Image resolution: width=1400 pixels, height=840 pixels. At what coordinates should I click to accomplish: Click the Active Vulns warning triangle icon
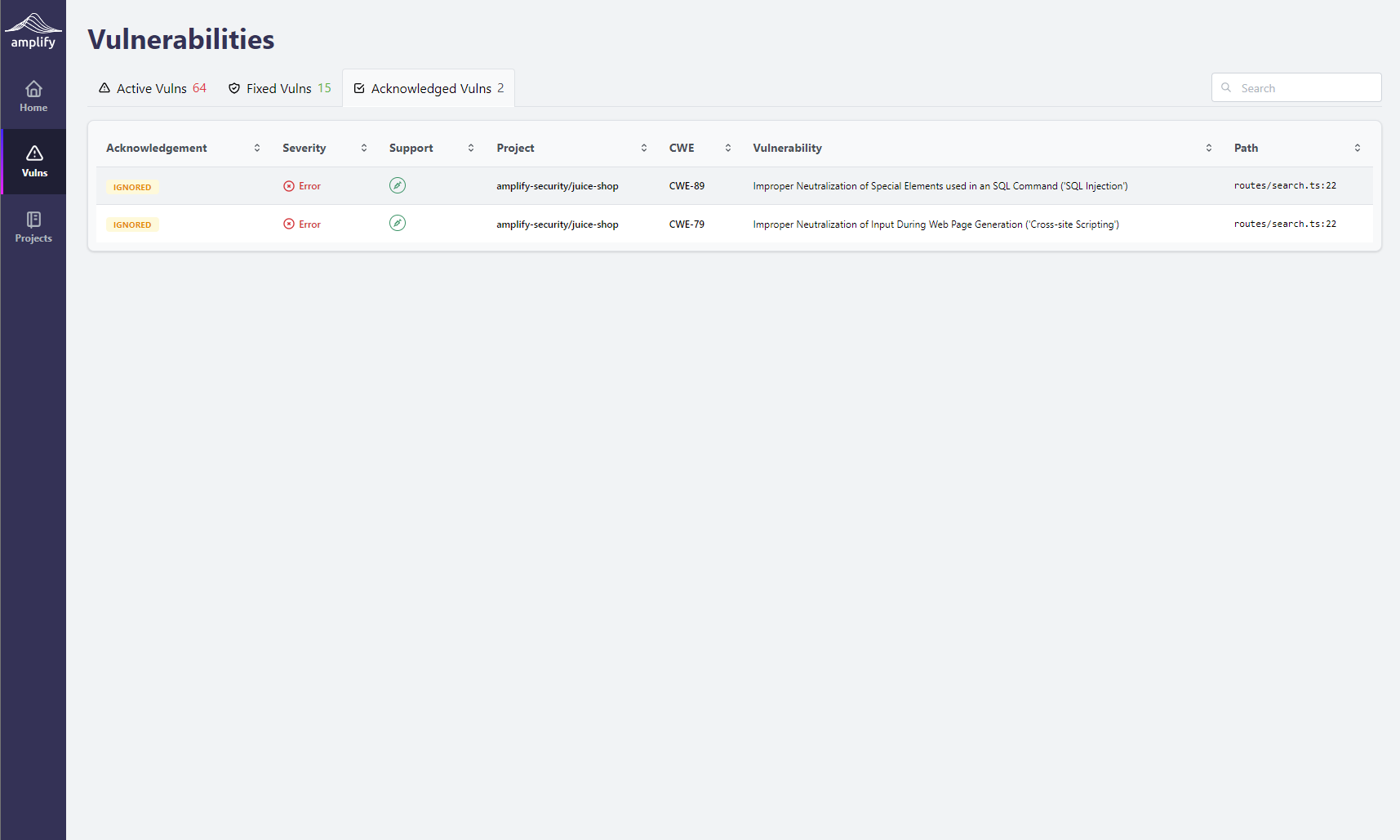pyautogui.click(x=104, y=88)
